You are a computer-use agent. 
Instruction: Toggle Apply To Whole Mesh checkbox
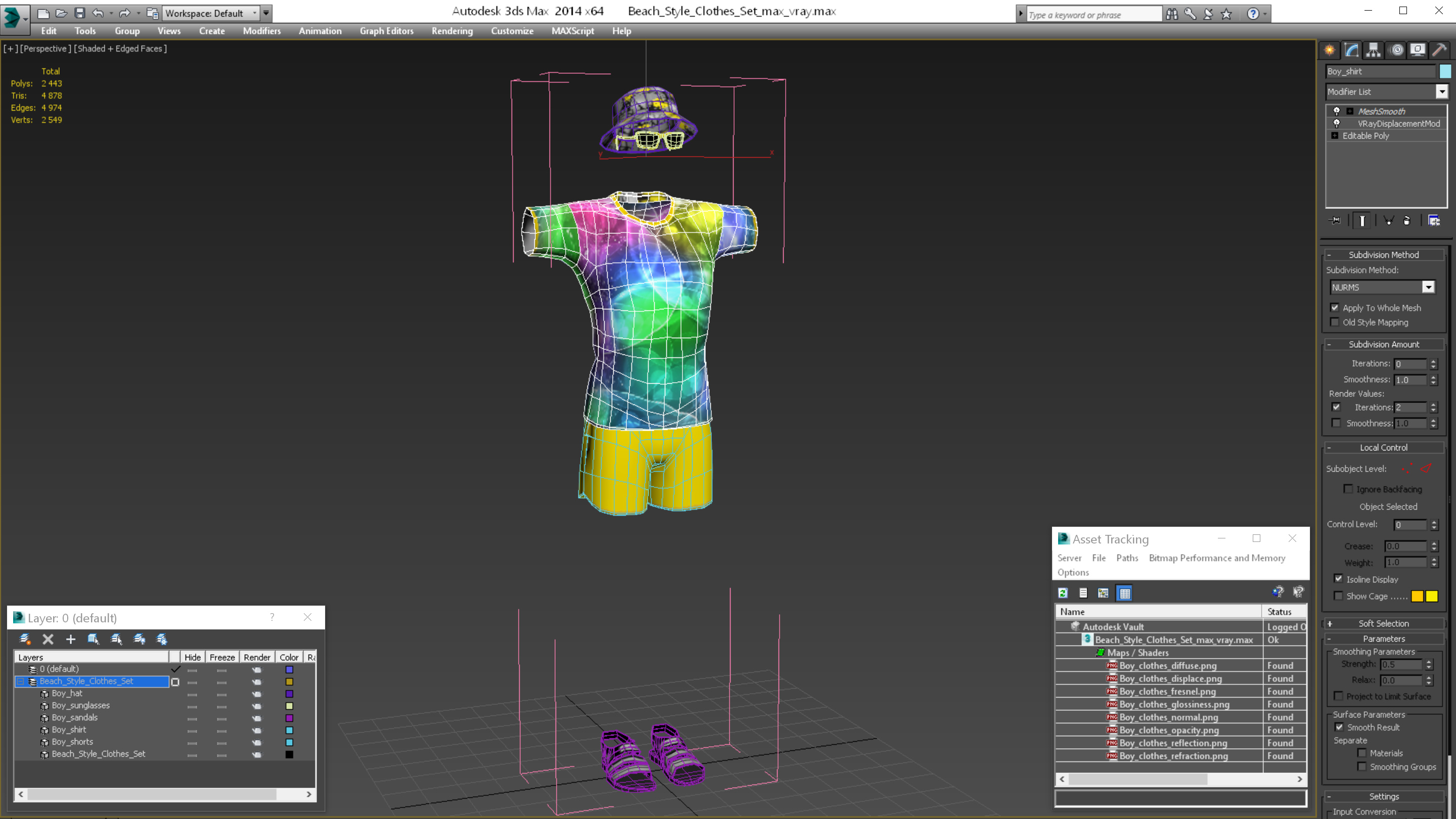pyautogui.click(x=1335, y=307)
